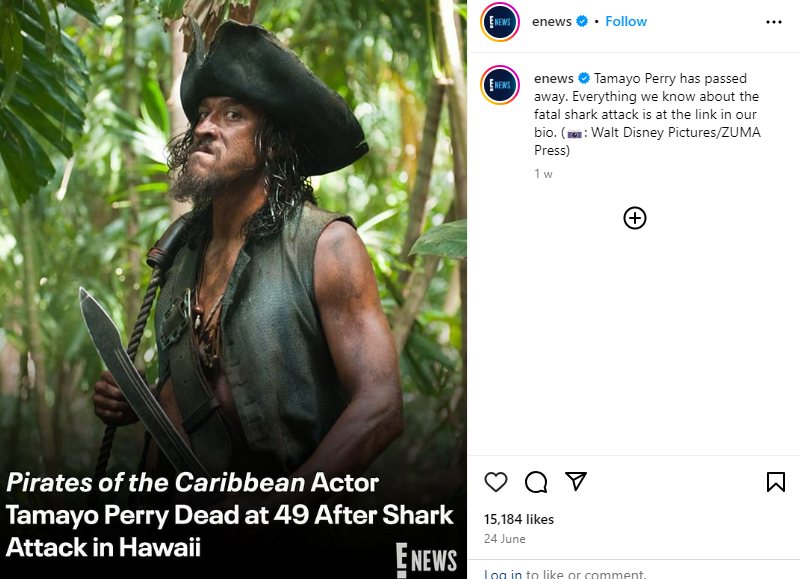Open the three-dot more options menu
The height and width of the screenshot is (579, 800).
[774, 21]
